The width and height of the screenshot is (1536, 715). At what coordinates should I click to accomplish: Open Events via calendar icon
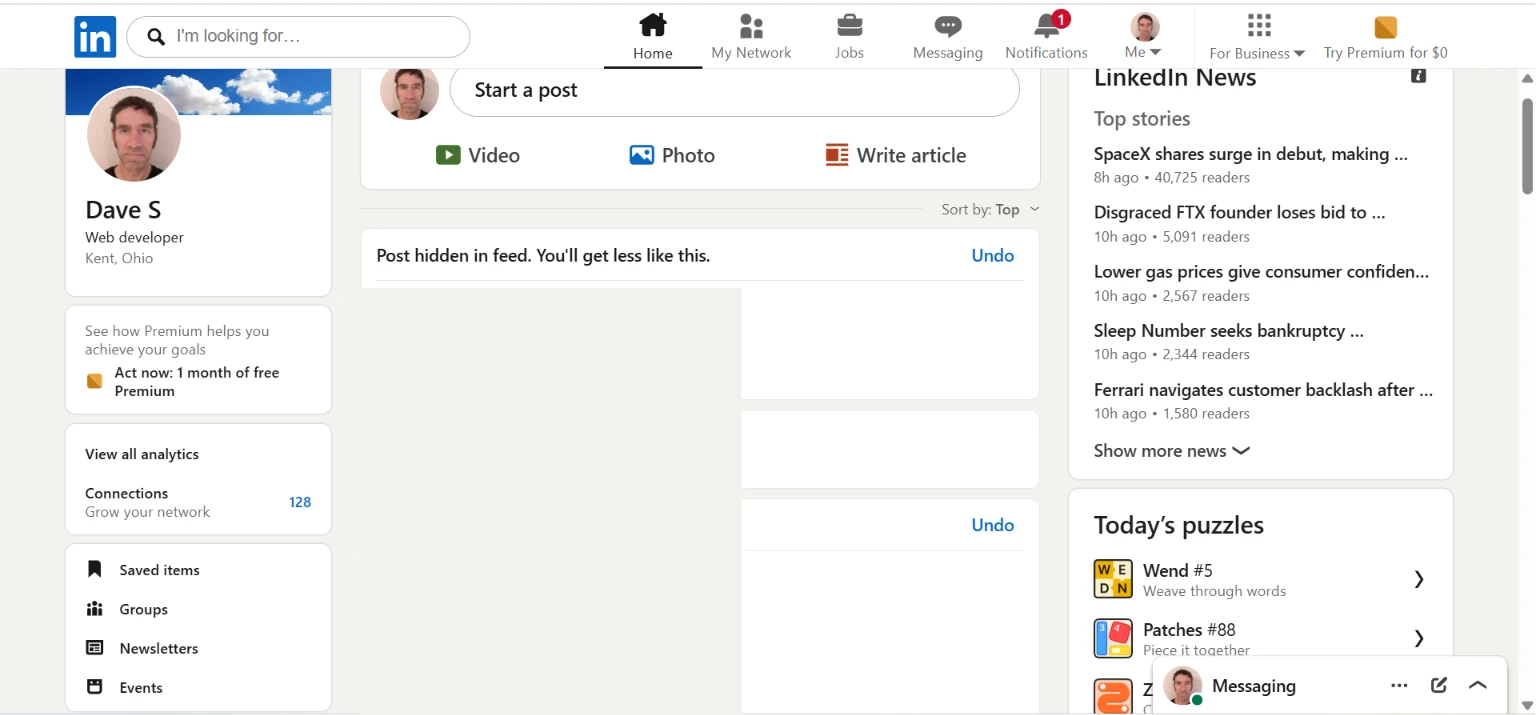95,687
